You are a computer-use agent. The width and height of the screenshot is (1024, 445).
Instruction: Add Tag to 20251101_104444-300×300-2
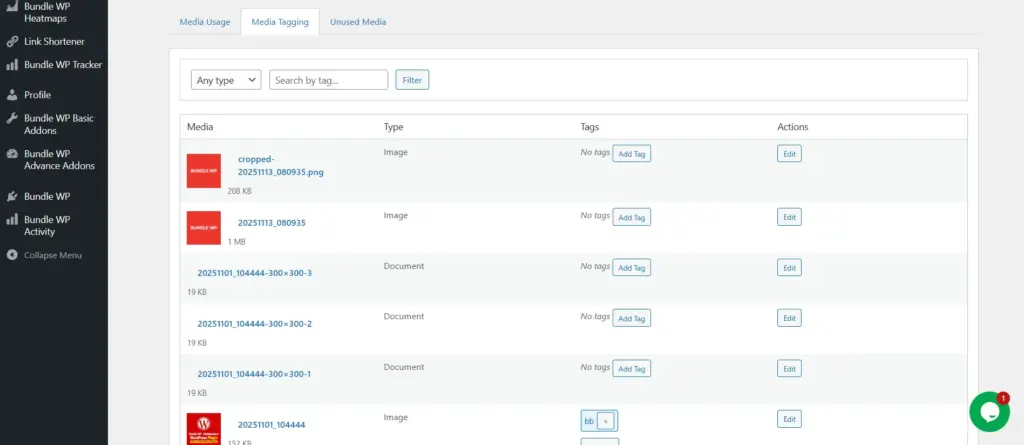[632, 318]
